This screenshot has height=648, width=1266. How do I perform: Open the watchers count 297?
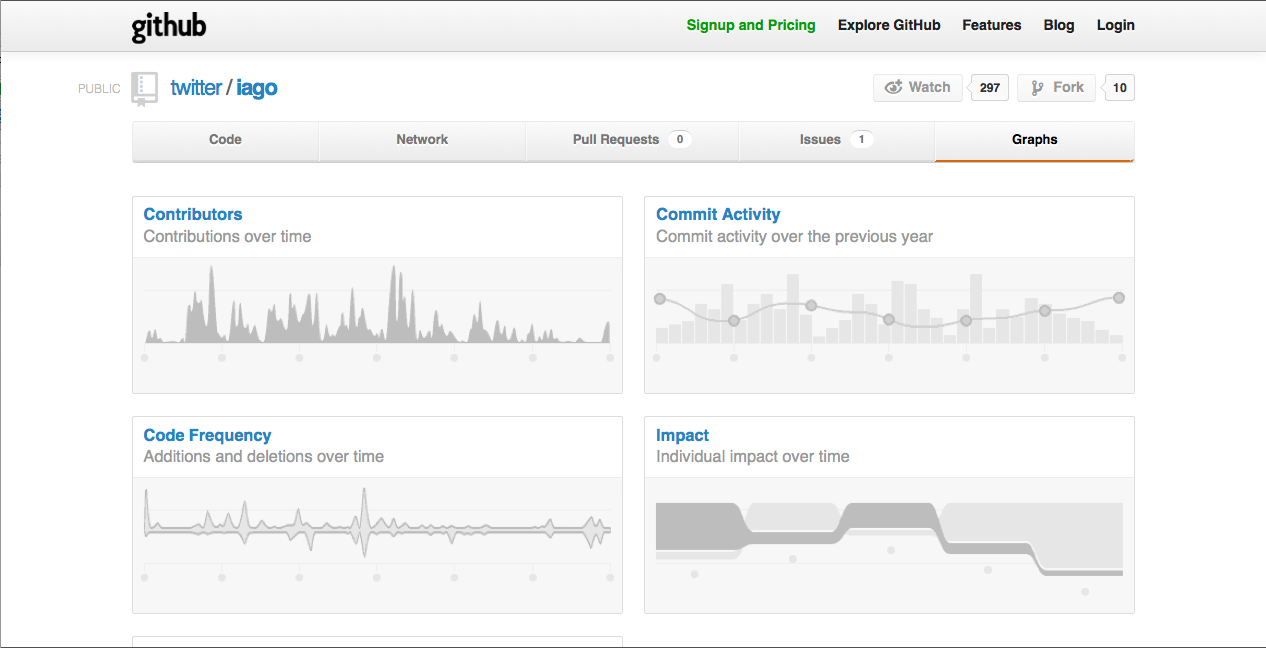990,88
